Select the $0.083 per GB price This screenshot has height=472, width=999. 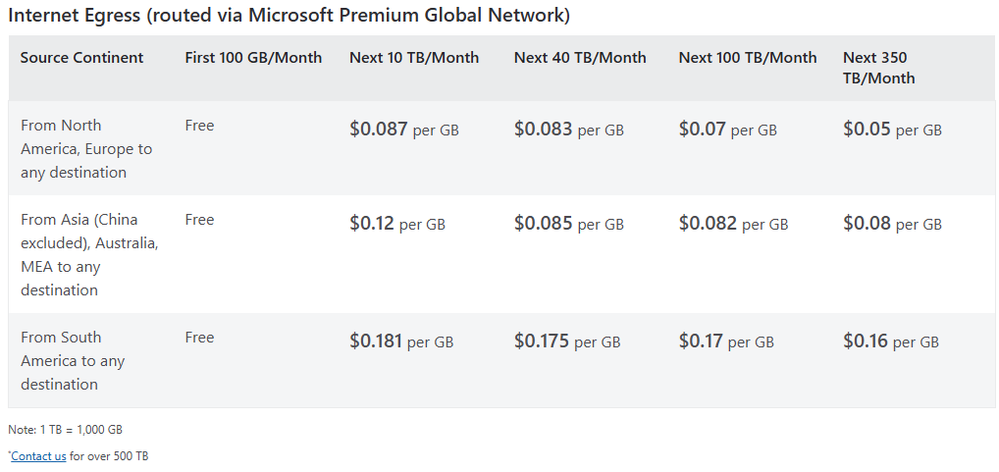click(569, 129)
